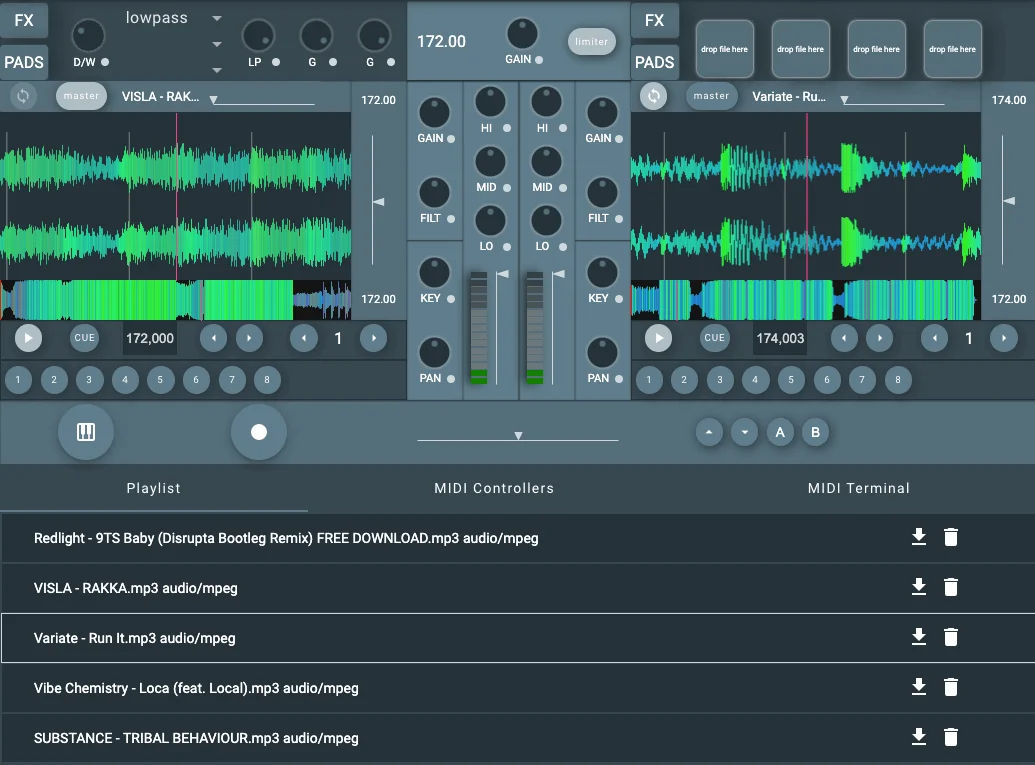Image resolution: width=1035 pixels, height=765 pixels.
Task: Download VISLA - RAKKA.mp3
Action: point(919,587)
